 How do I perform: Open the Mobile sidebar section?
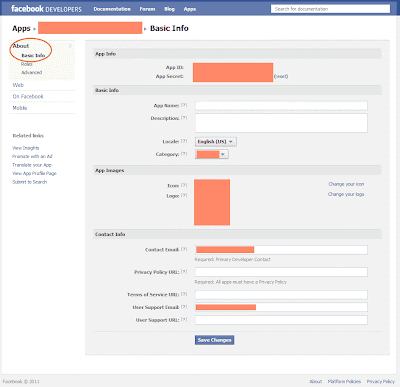pyautogui.click(x=20, y=108)
